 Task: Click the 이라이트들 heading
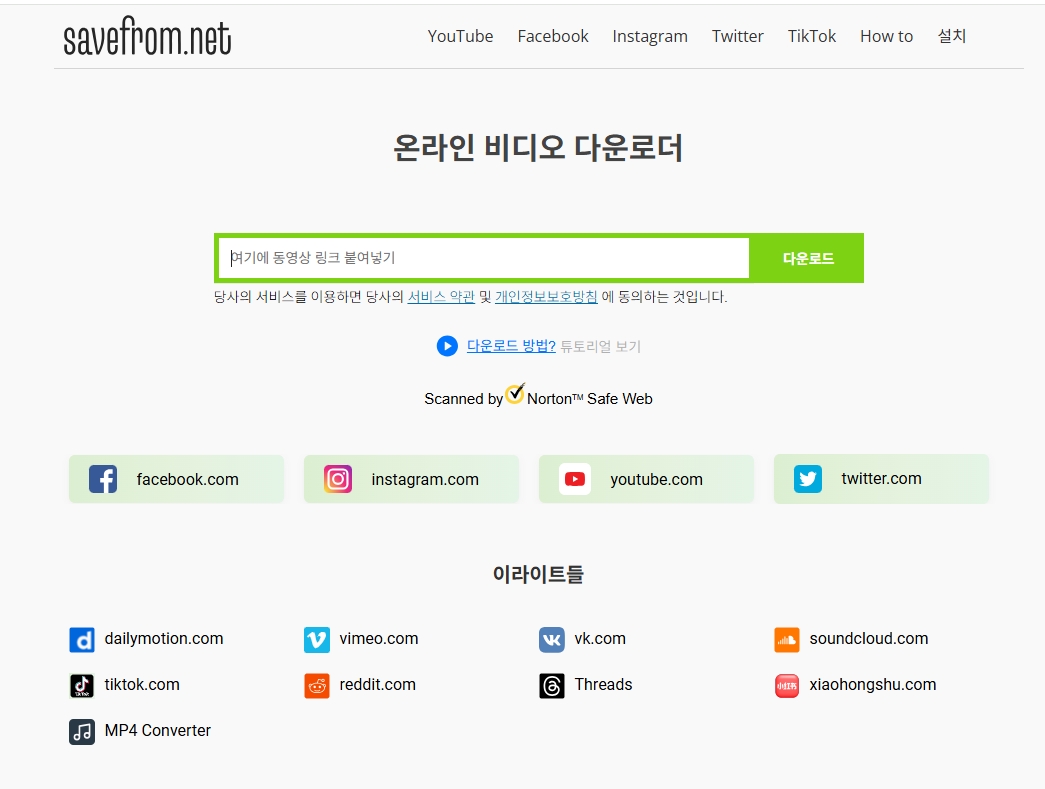[x=538, y=574]
